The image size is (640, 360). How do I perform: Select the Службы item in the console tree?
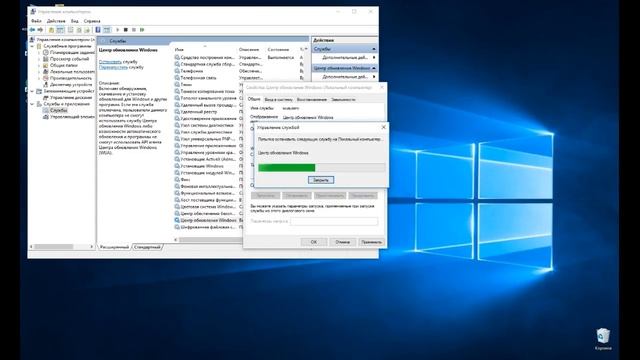click(58, 110)
